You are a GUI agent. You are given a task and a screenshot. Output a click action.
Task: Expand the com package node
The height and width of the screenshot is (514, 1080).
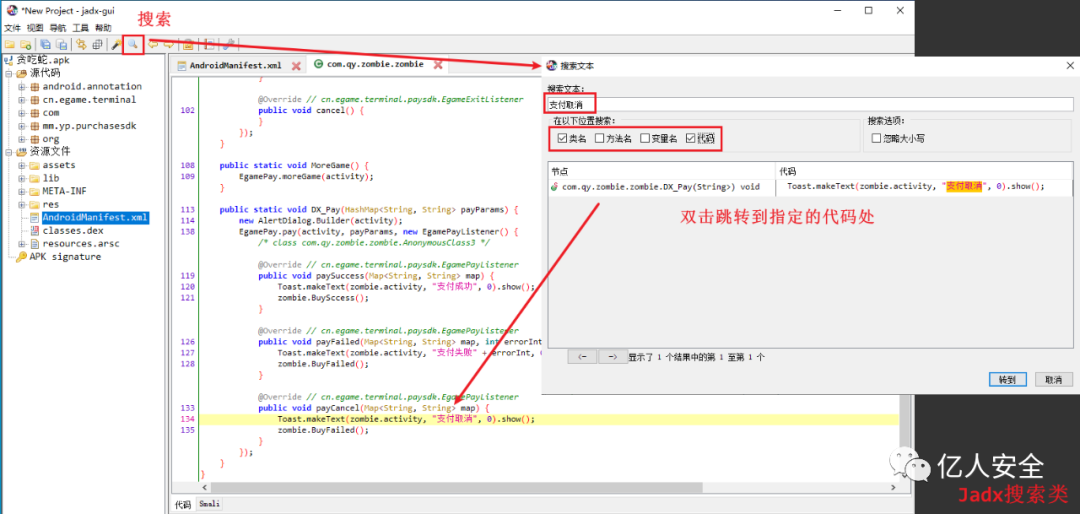22,113
